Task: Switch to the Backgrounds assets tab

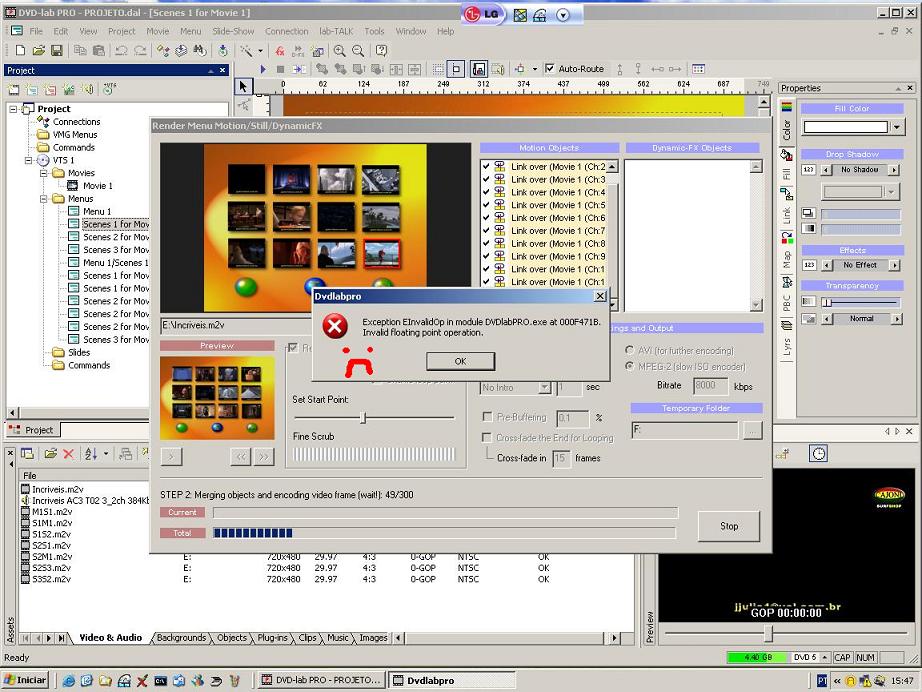Action: pos(181,638)
